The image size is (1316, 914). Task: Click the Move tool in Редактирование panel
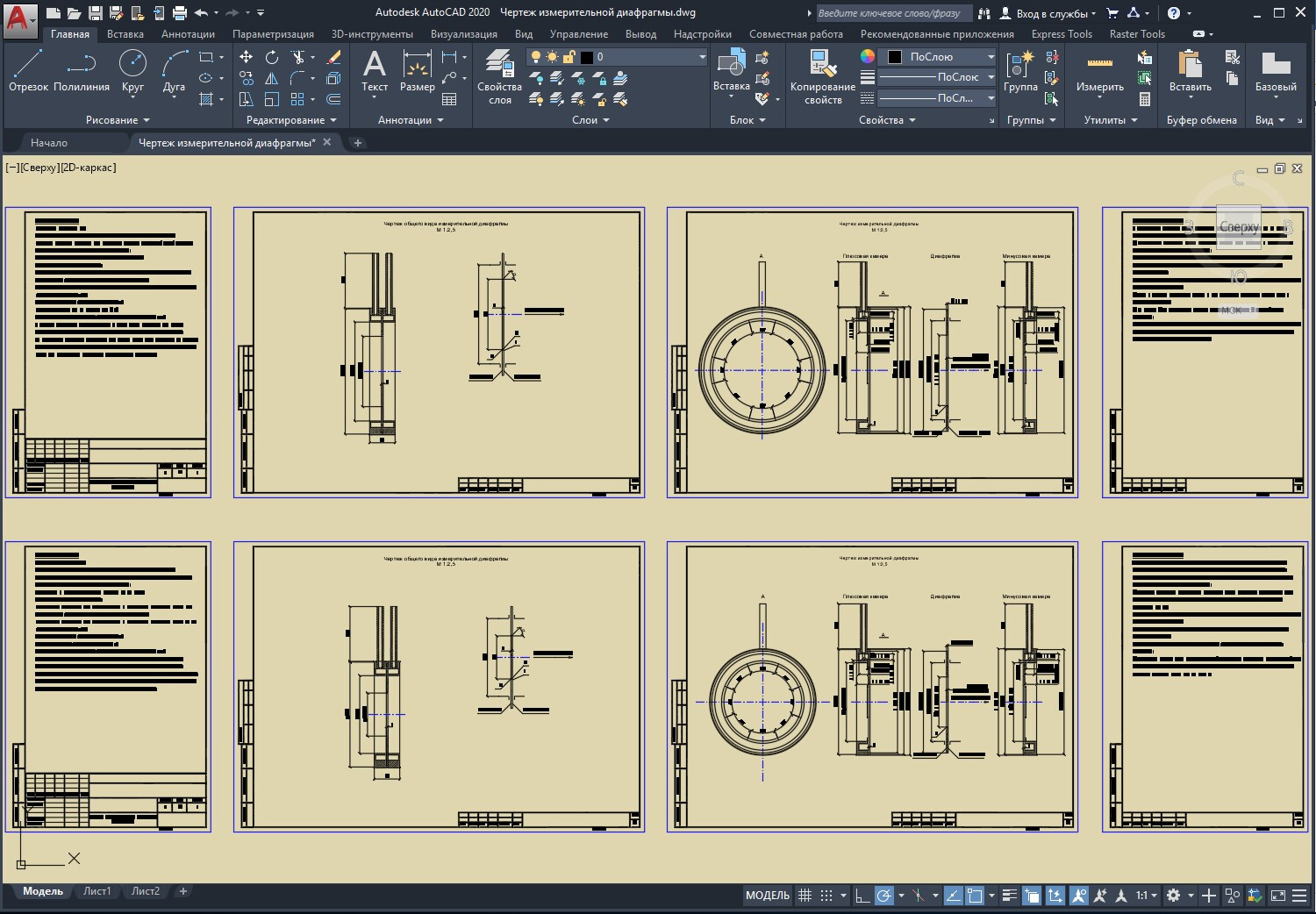pos(247,57)
